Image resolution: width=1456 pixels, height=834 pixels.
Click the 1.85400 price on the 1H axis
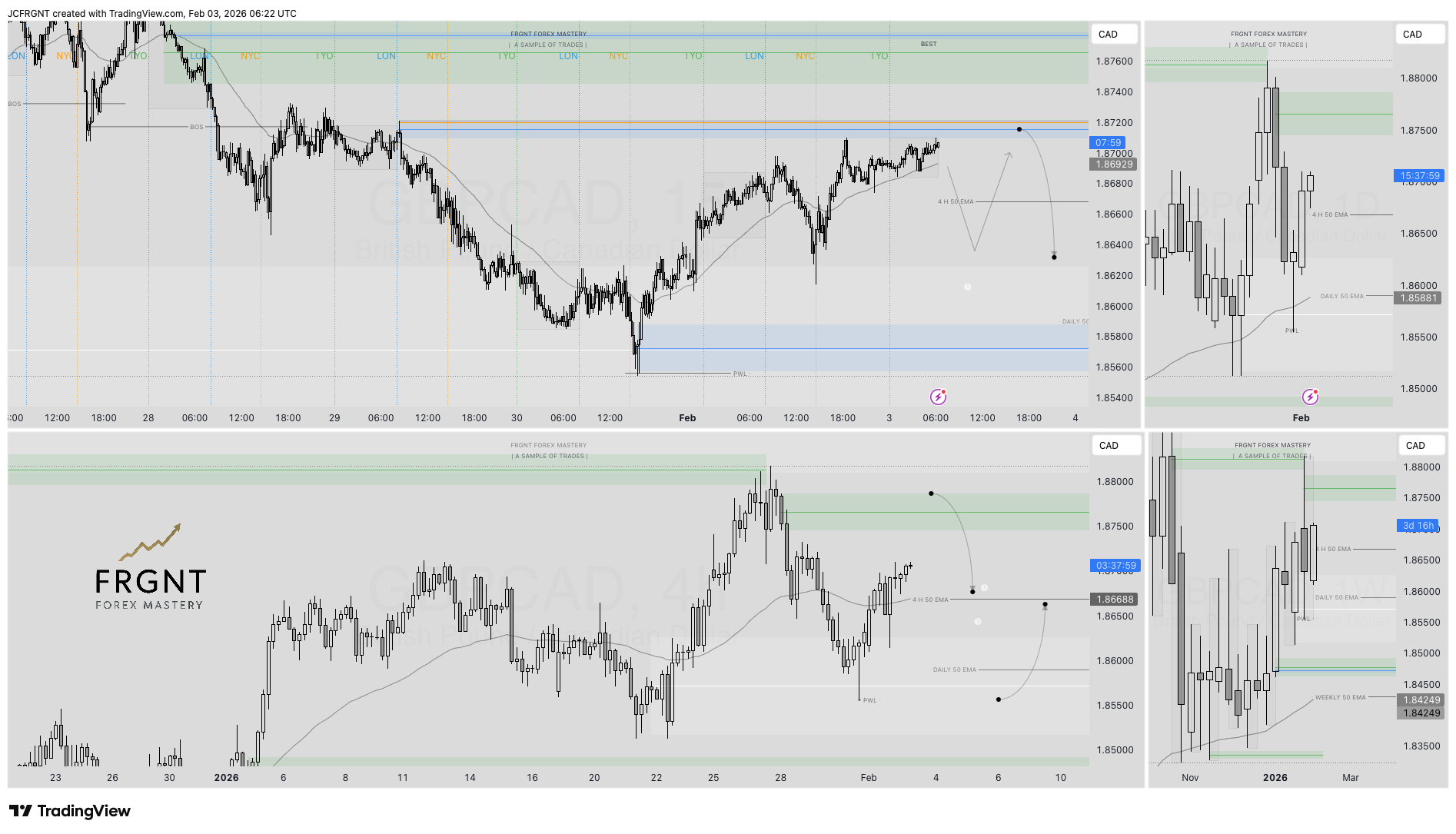(x=1114, y=398)
